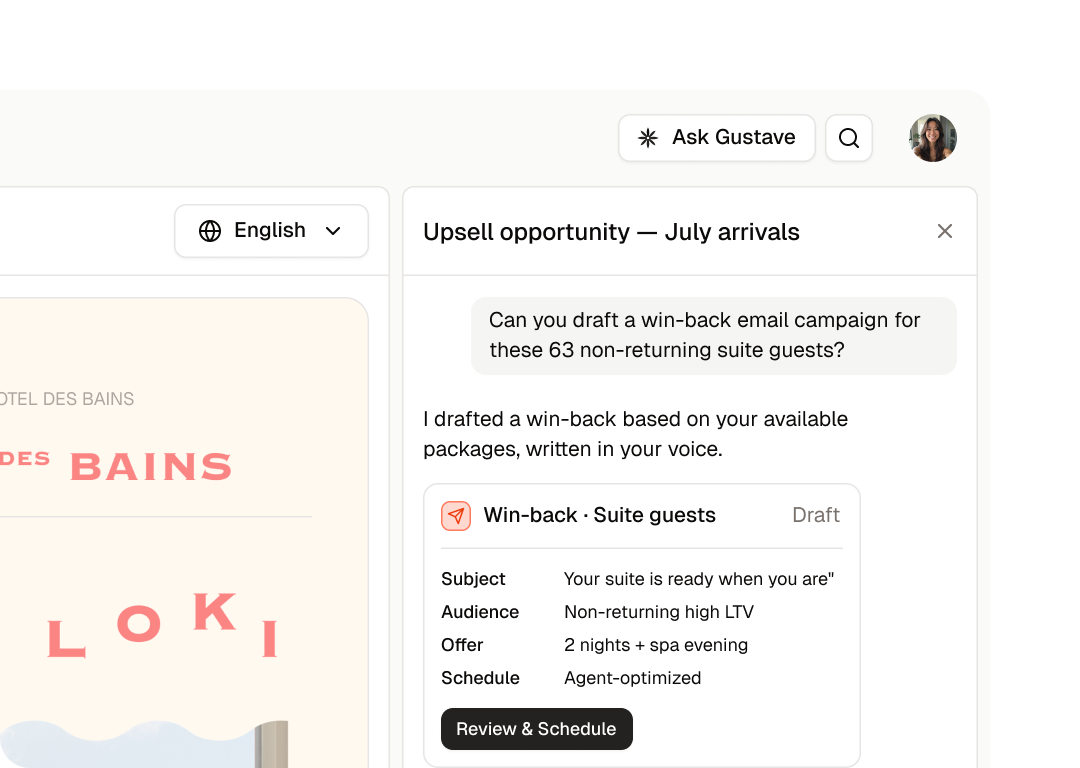Open the user profile avatar

pyautogui.click(x=933, y=138)
